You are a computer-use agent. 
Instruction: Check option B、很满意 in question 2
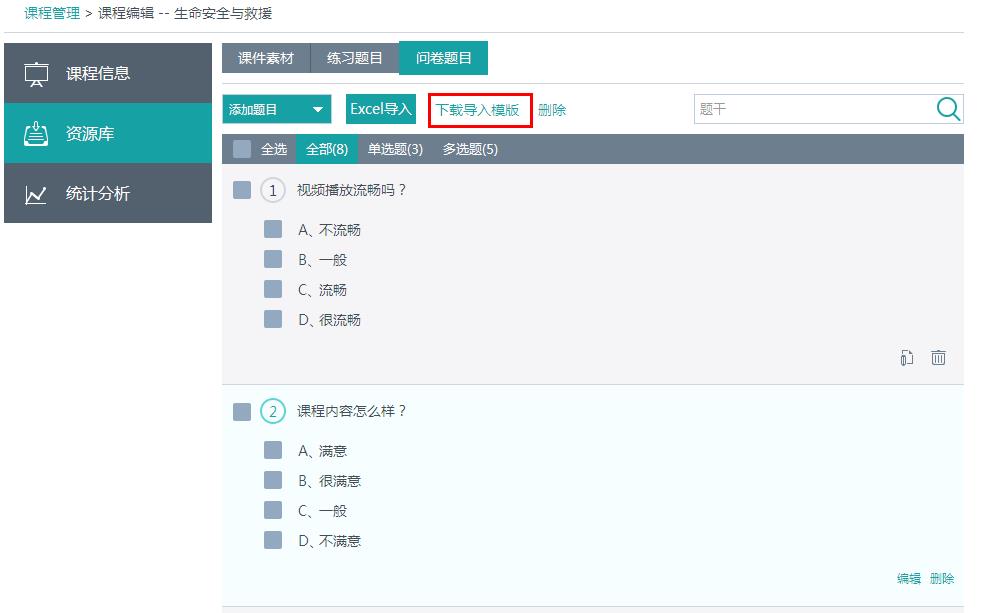tap(273, 481)
